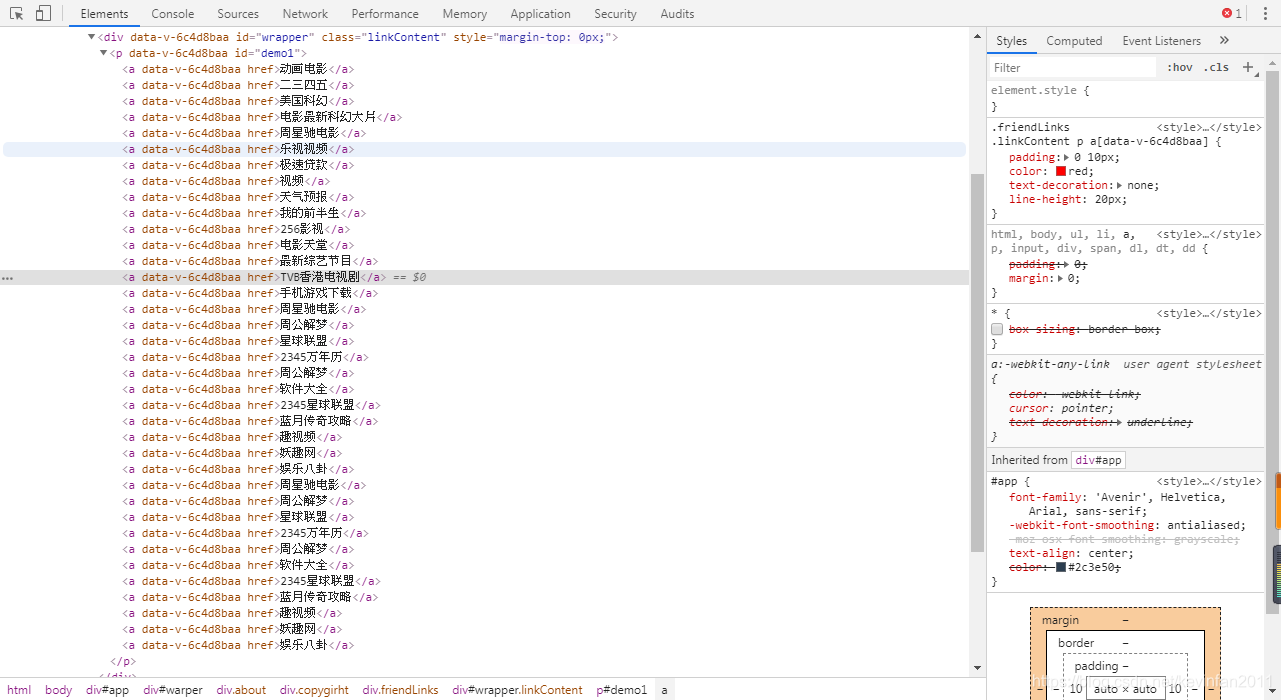
Task: Select the 天气预报 anchor node
Action: click(x=238, y=197)
